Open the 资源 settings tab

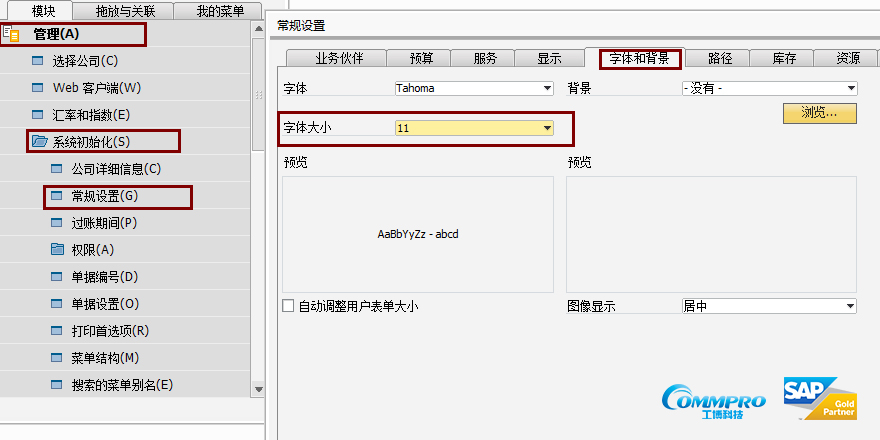click(848, 58)
